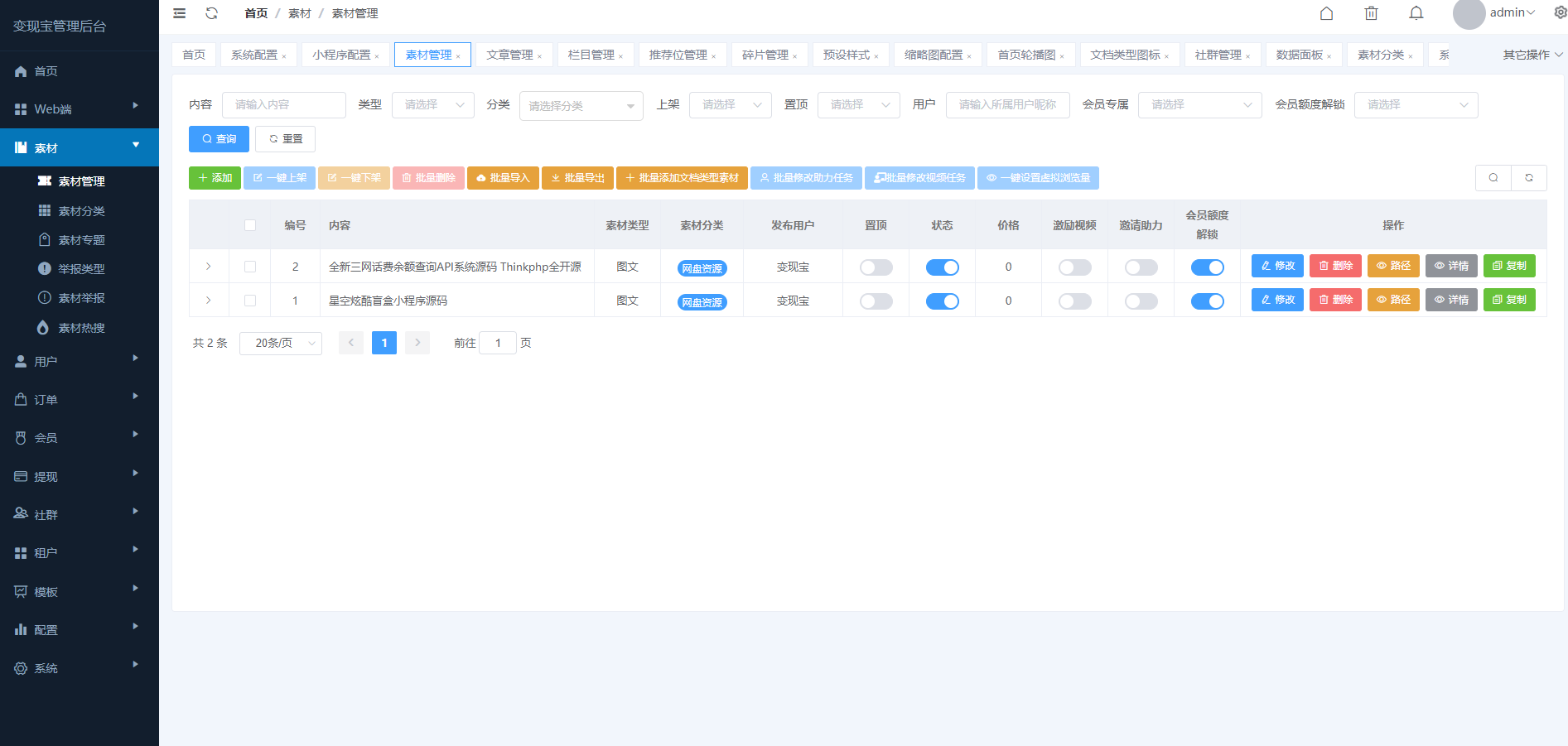Click the blue 查询 button

(219, 139)
